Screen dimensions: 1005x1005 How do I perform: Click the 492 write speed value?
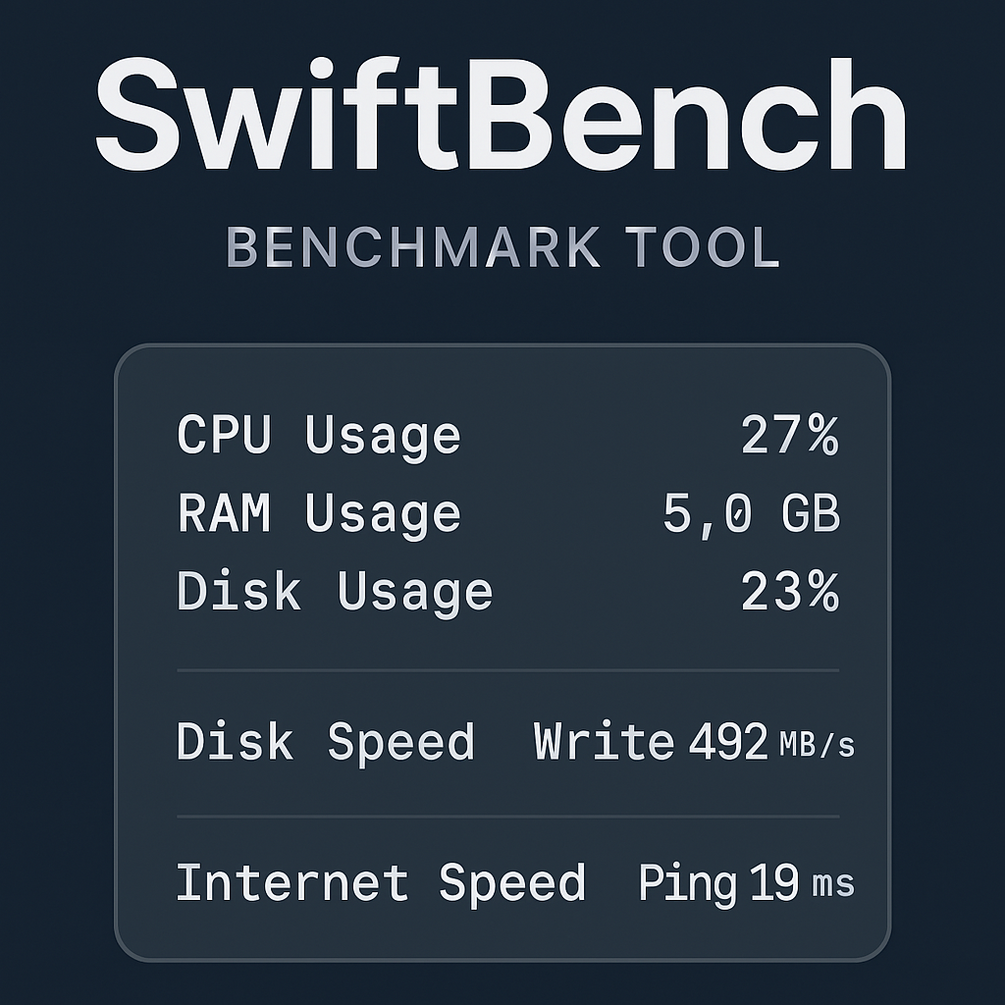tap(728, 743)
